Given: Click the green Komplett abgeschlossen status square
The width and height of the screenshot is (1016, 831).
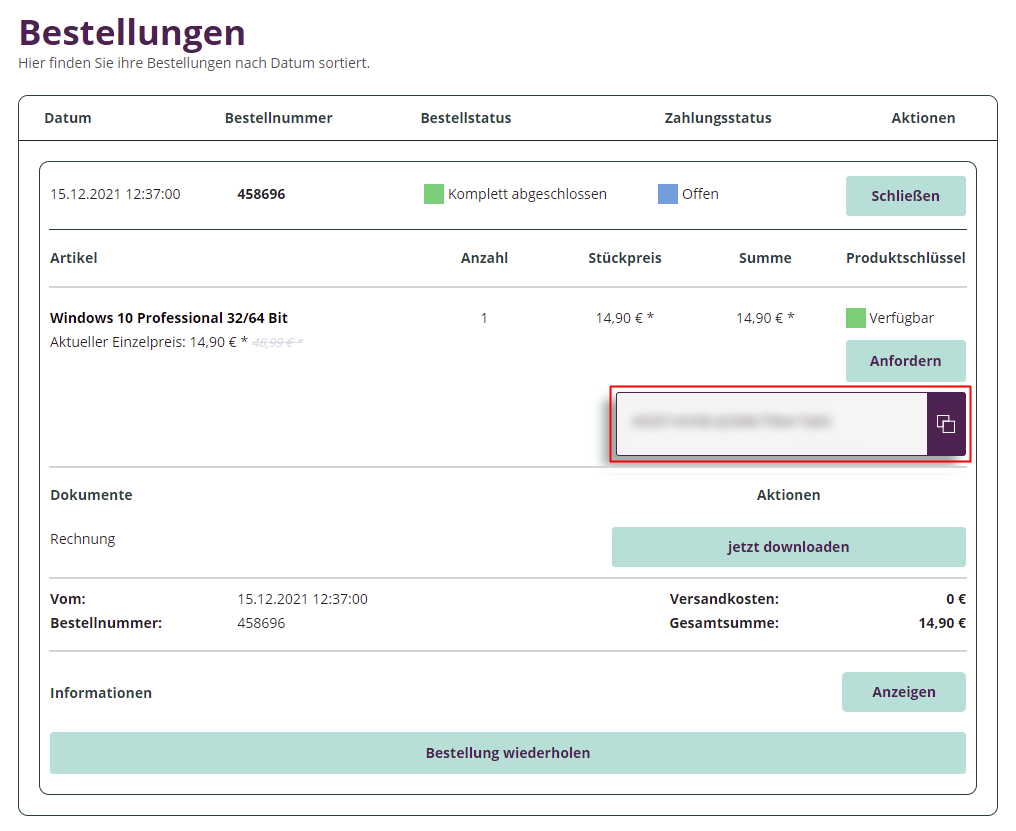Looking at the screenshot, I should [433, 194].
